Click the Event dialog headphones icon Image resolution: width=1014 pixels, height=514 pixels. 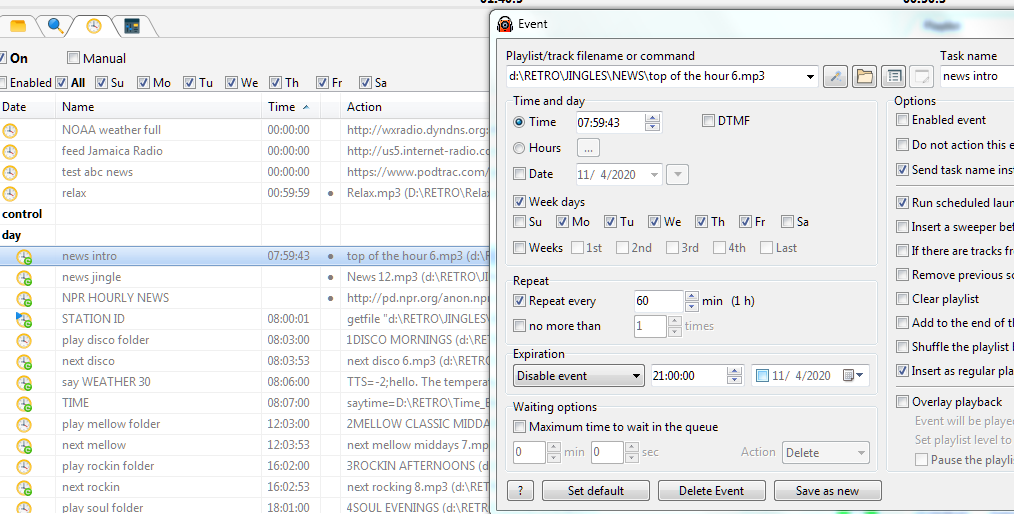[x=505, y=24]
